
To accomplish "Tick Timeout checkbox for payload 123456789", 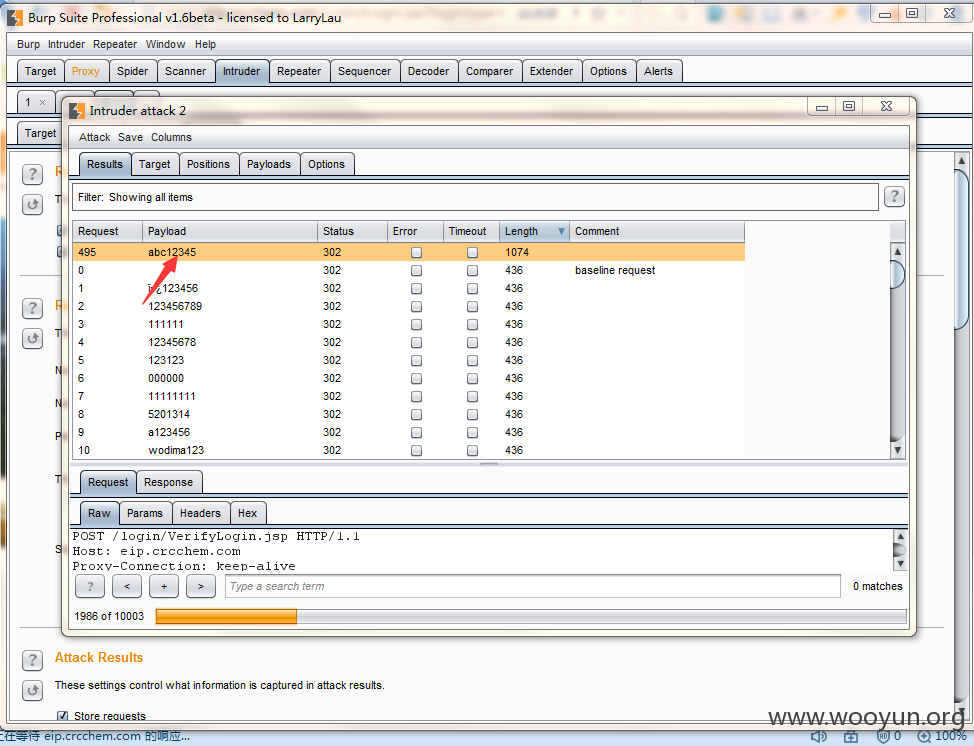I will [x=472, y=306].
